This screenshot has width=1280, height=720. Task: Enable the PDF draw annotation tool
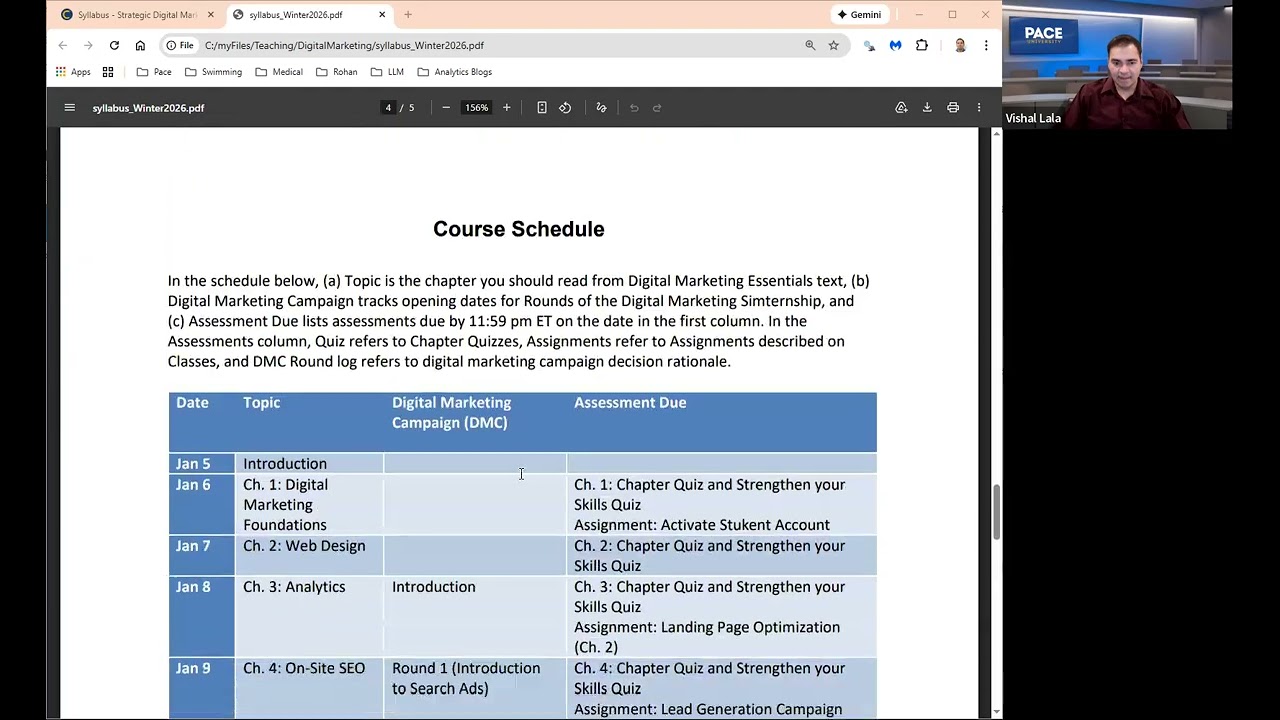601,108
